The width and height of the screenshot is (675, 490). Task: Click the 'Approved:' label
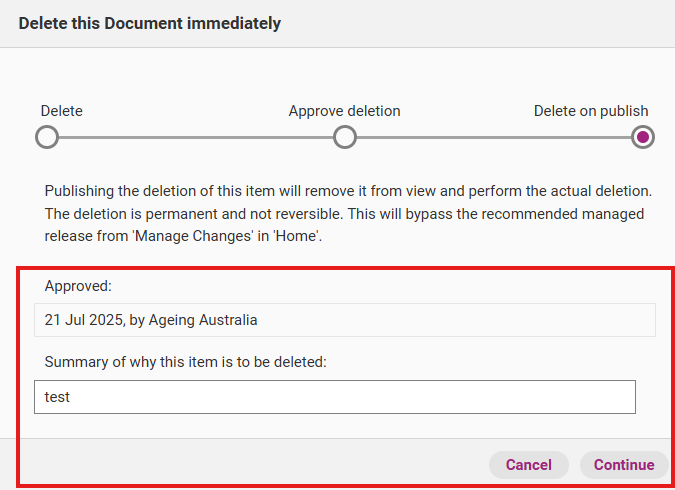click(78, 286)
